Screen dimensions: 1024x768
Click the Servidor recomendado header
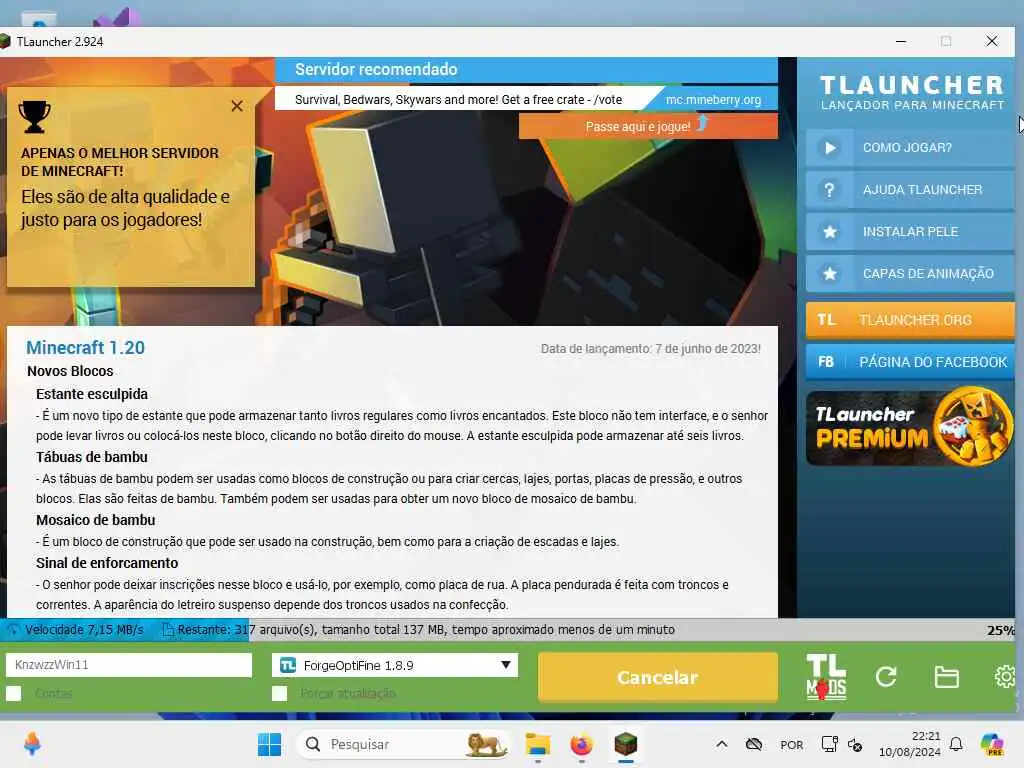(376, 69)
